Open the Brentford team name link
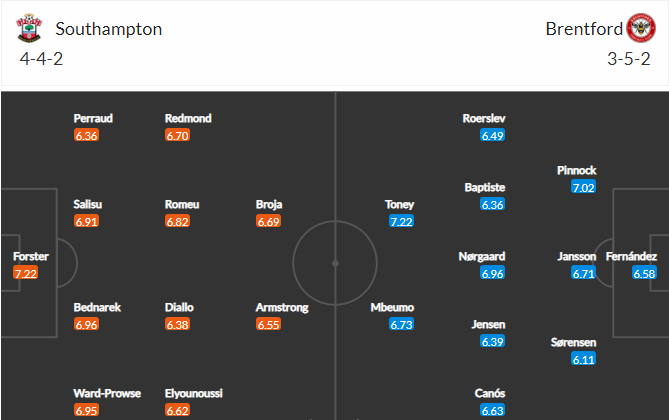Viewport: 669px width, 420px height. point(584,29)
